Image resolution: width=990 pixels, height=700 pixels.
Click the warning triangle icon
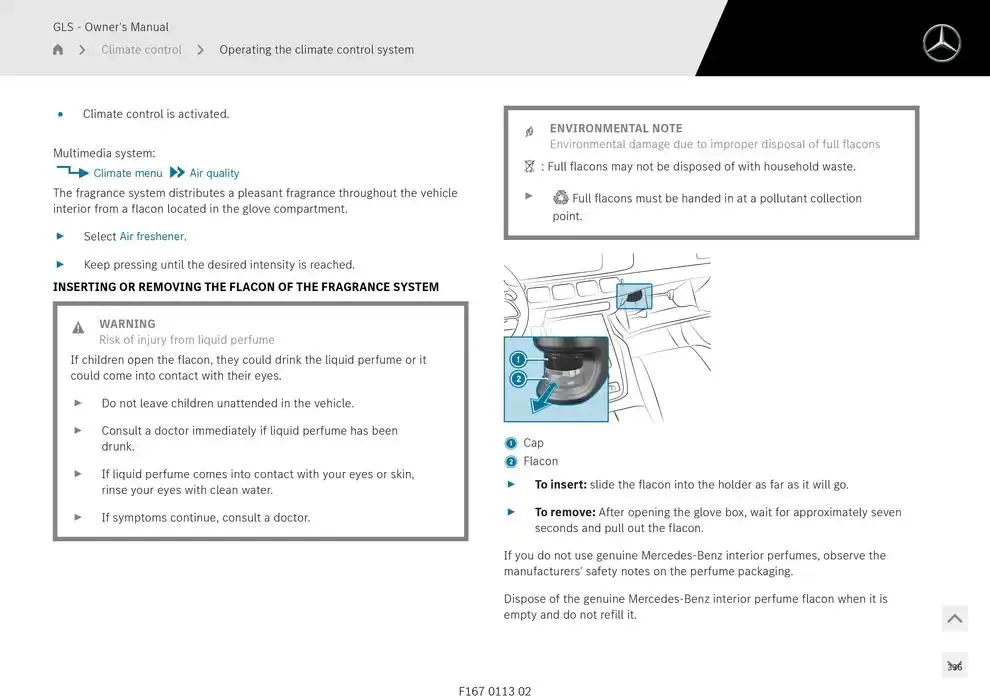(78, 328)
